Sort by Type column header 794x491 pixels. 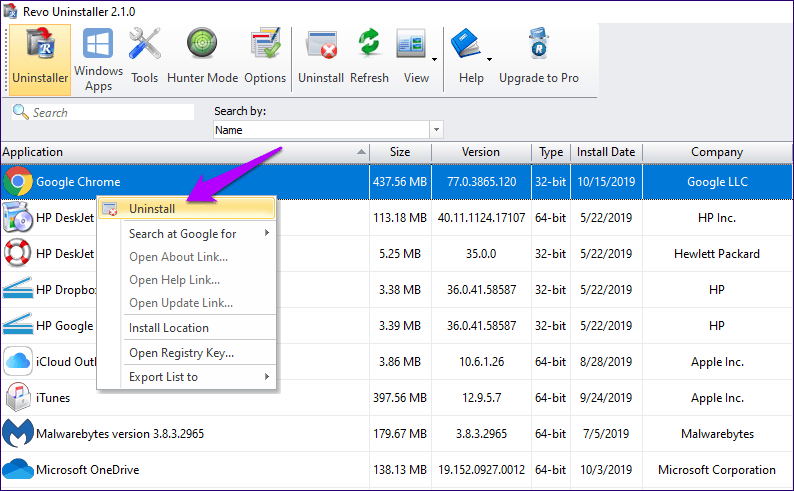click(x=551, y=152)
